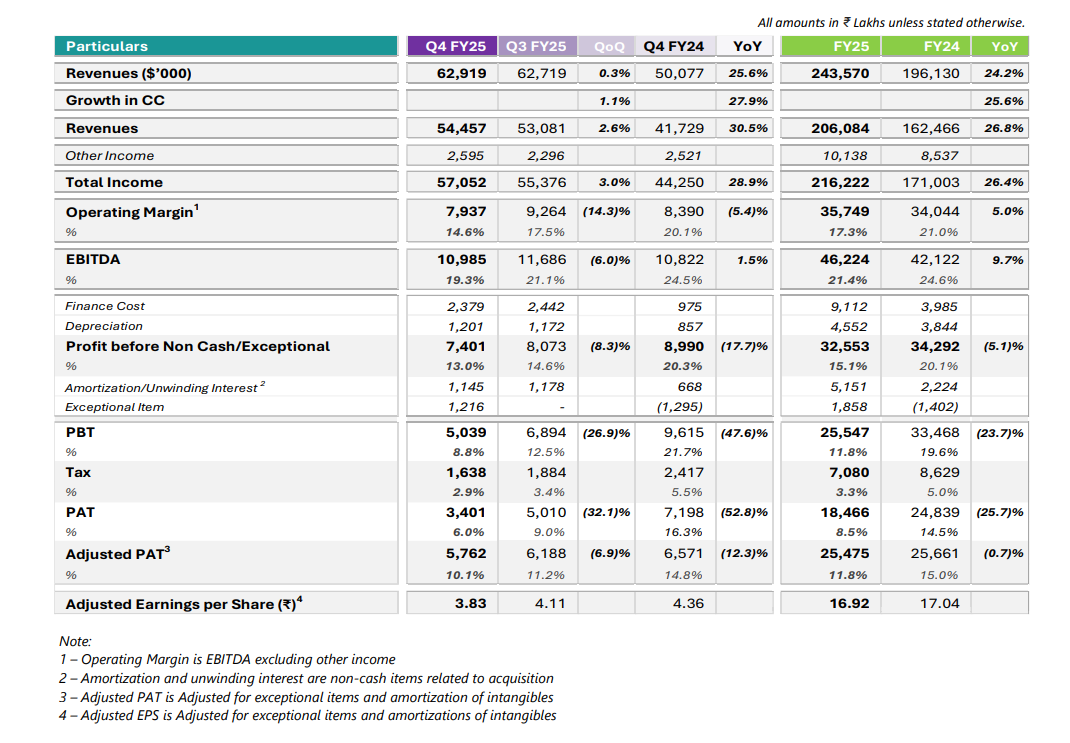1070x743 pixels.
Task: Click the FY25 PAT value '18,466'
Action: pyautogui.click(x=844, y=512)
